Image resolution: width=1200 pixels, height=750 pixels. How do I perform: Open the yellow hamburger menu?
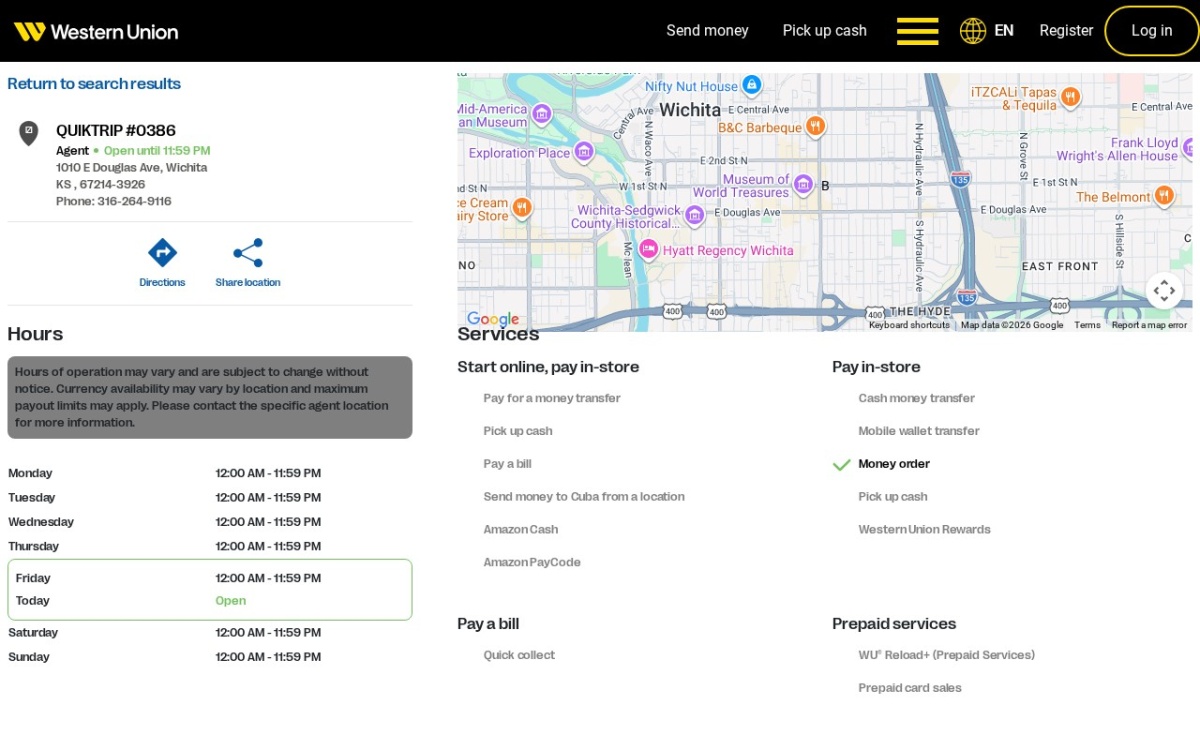click(917, 31)
